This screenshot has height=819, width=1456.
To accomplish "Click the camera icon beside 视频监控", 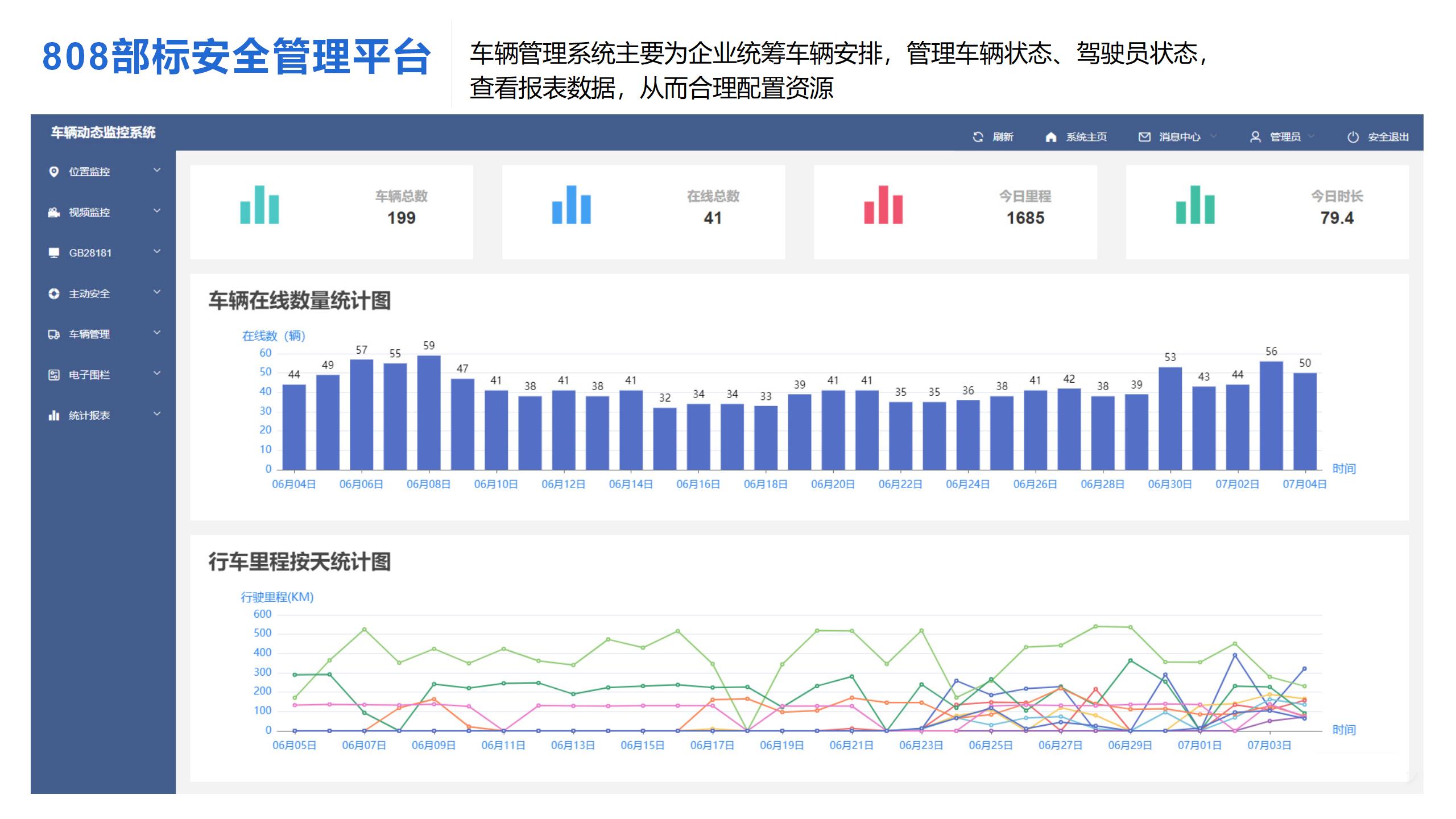I will [54, 213].
